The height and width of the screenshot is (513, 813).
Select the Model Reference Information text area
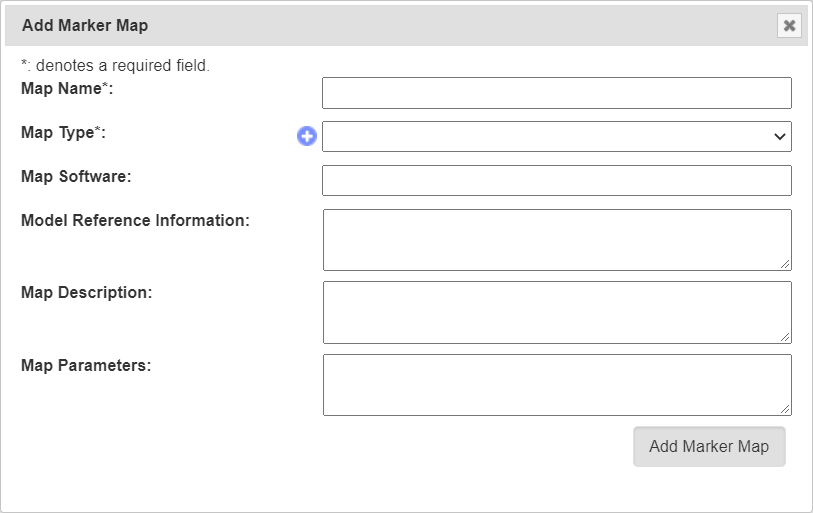tap(556, 240)
